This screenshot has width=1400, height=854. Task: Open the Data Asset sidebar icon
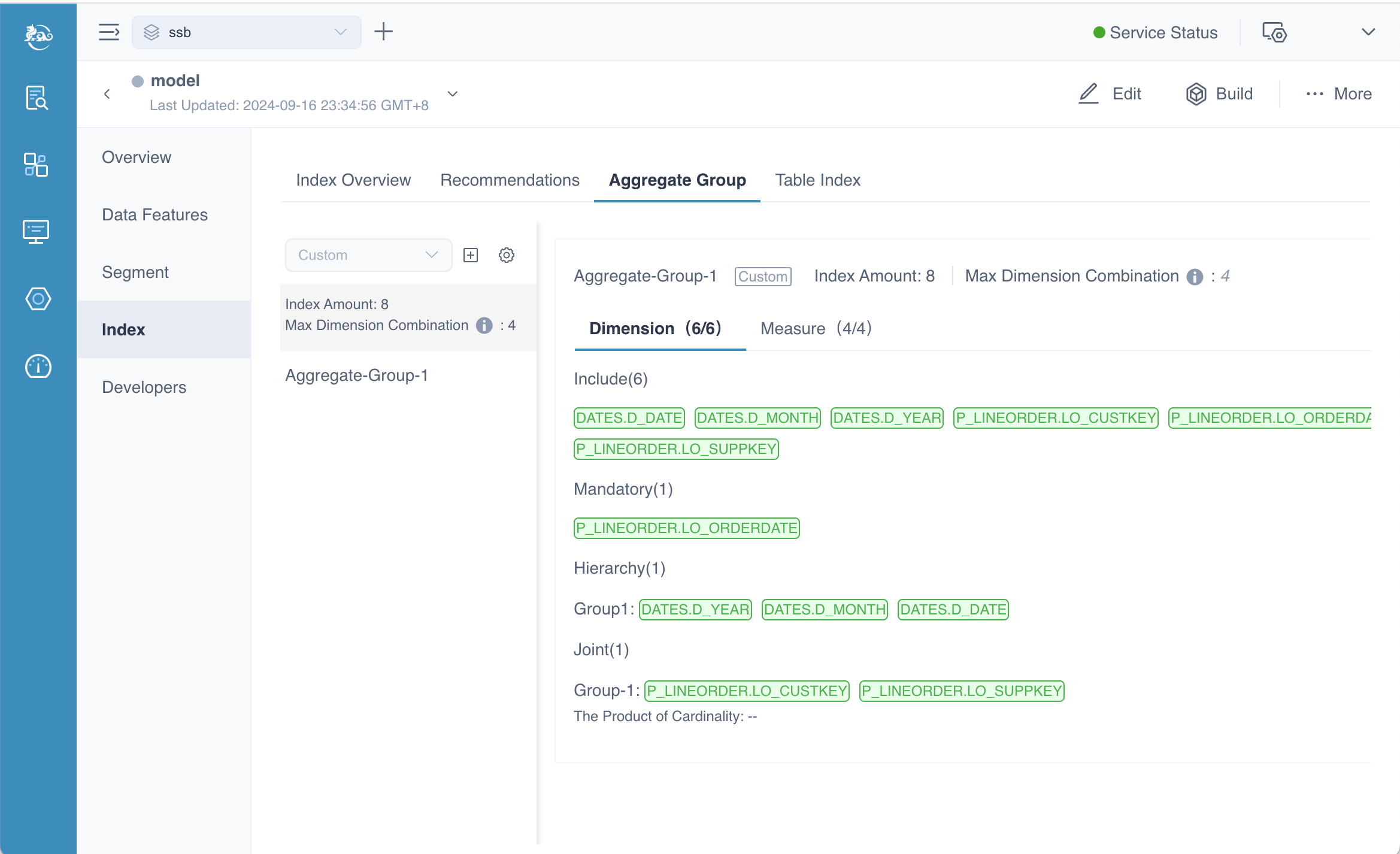pyautogui.click(x=36, y=165)
